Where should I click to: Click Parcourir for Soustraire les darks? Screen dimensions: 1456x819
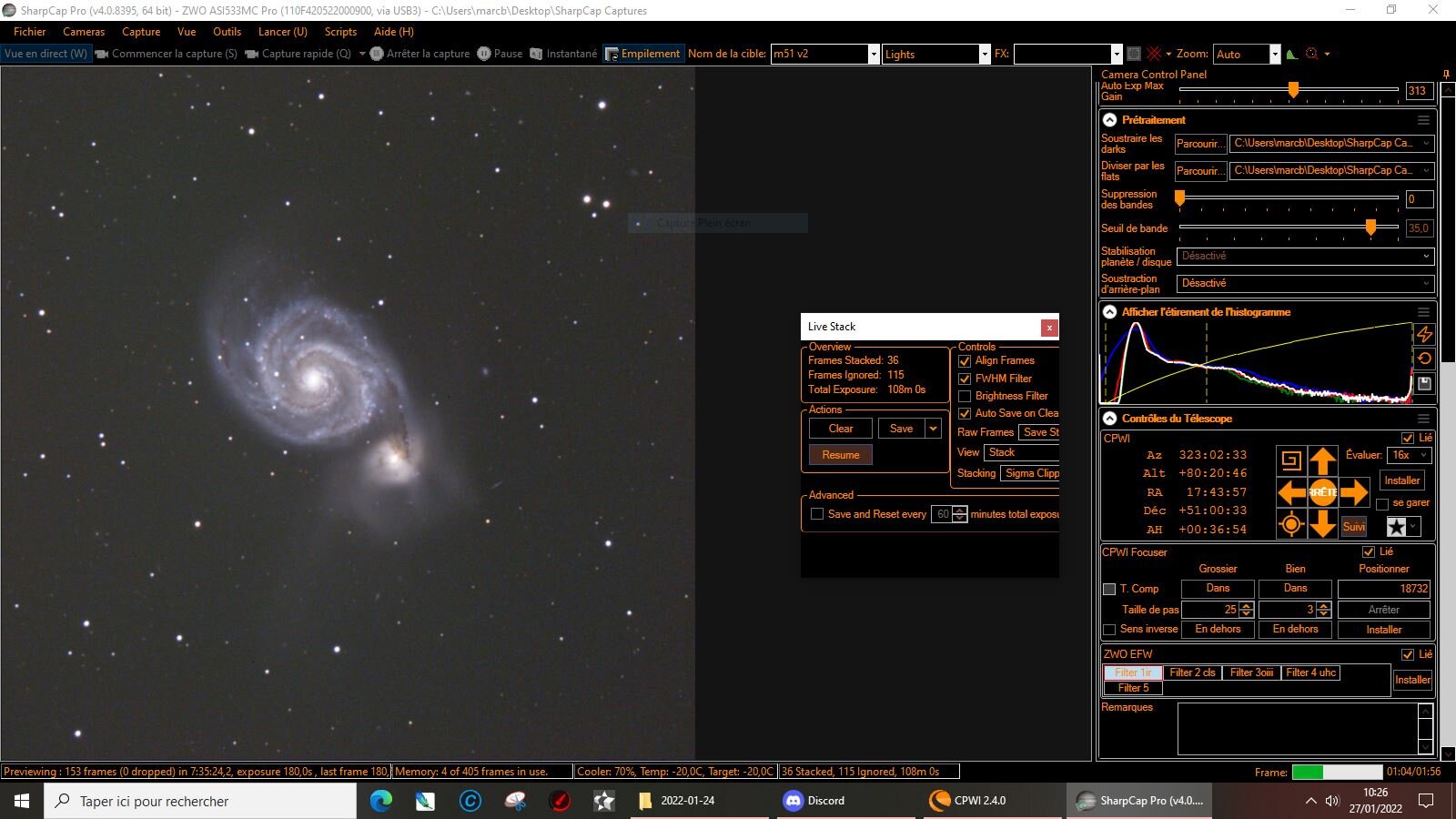[x=1201, y=144]
